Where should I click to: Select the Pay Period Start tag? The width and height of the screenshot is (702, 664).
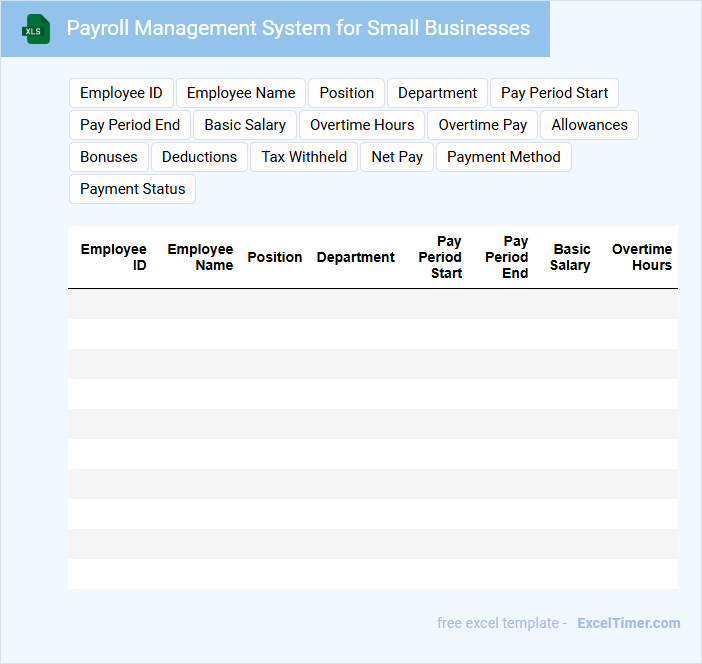[x=554, y=93]
